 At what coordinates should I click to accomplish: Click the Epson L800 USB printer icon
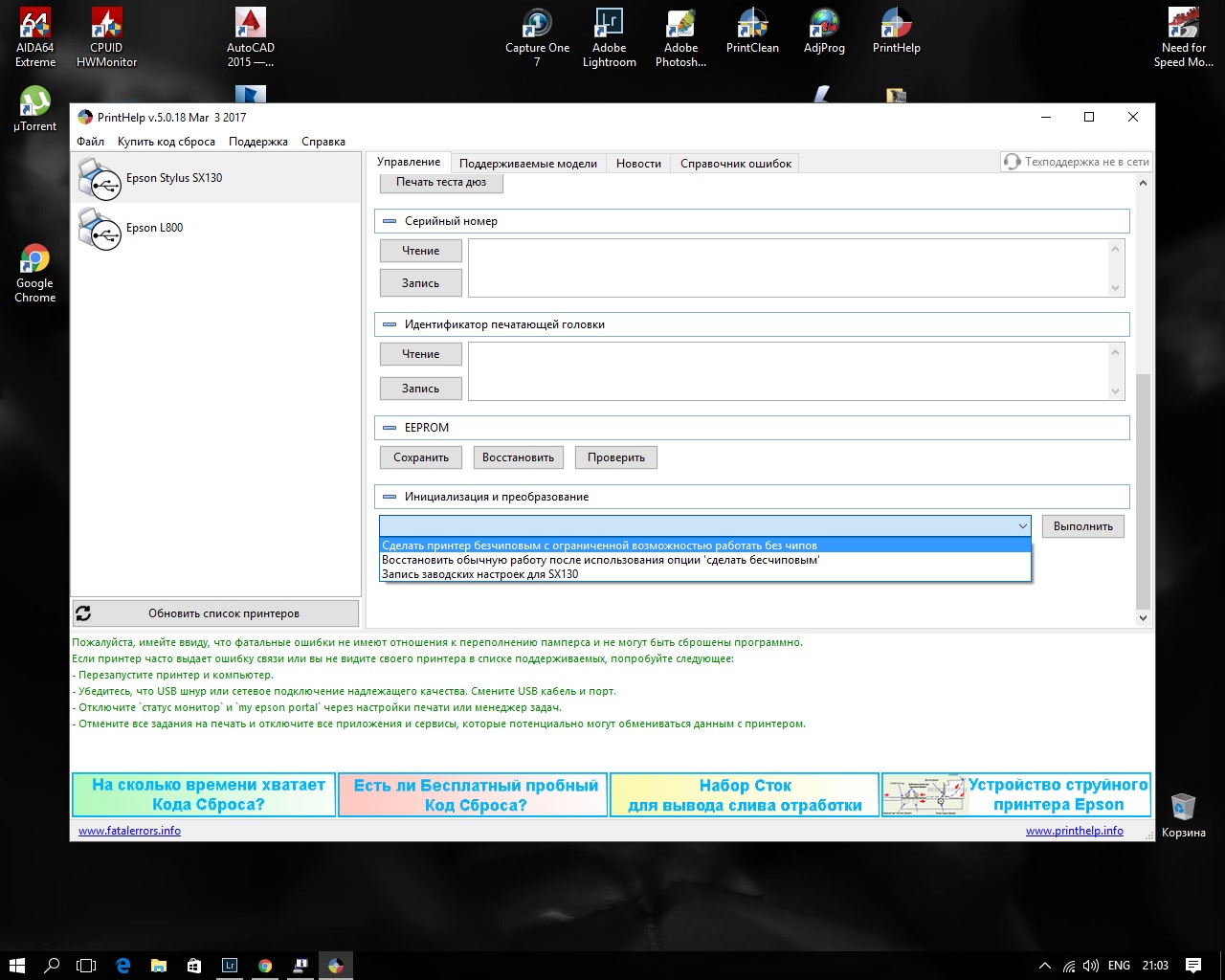point(100,230)
